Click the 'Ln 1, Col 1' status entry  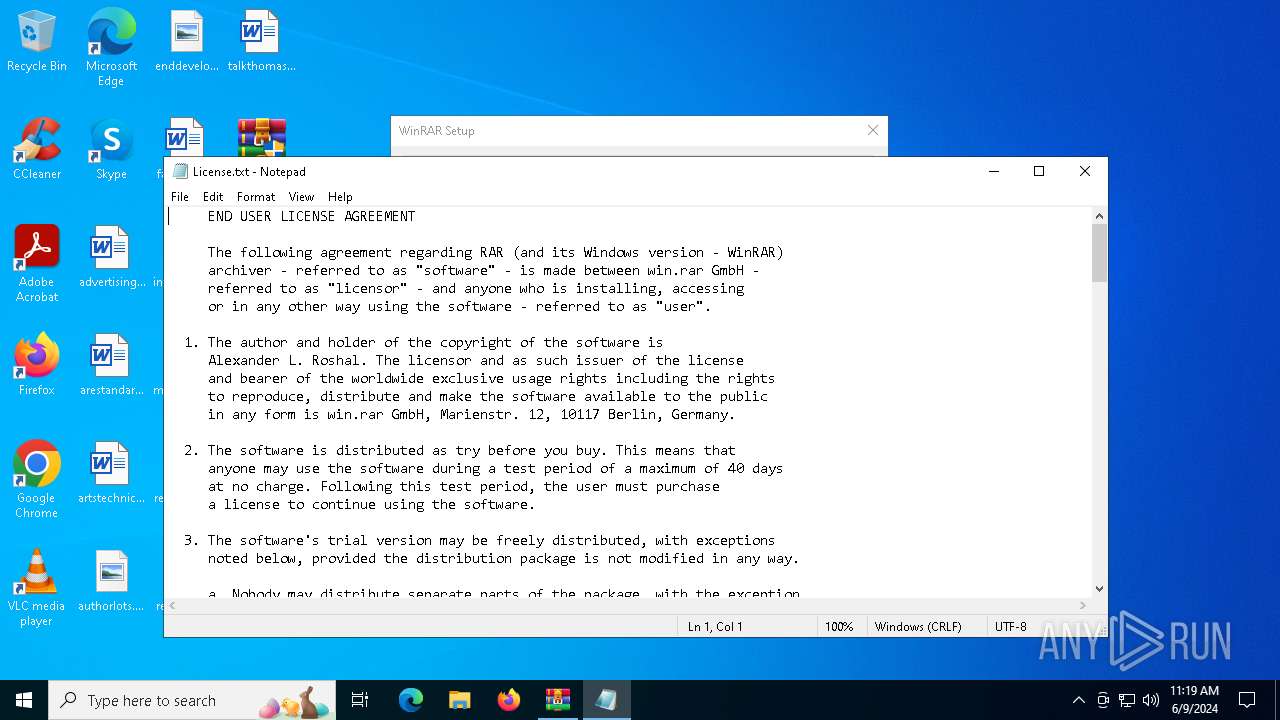pos(715,627)
